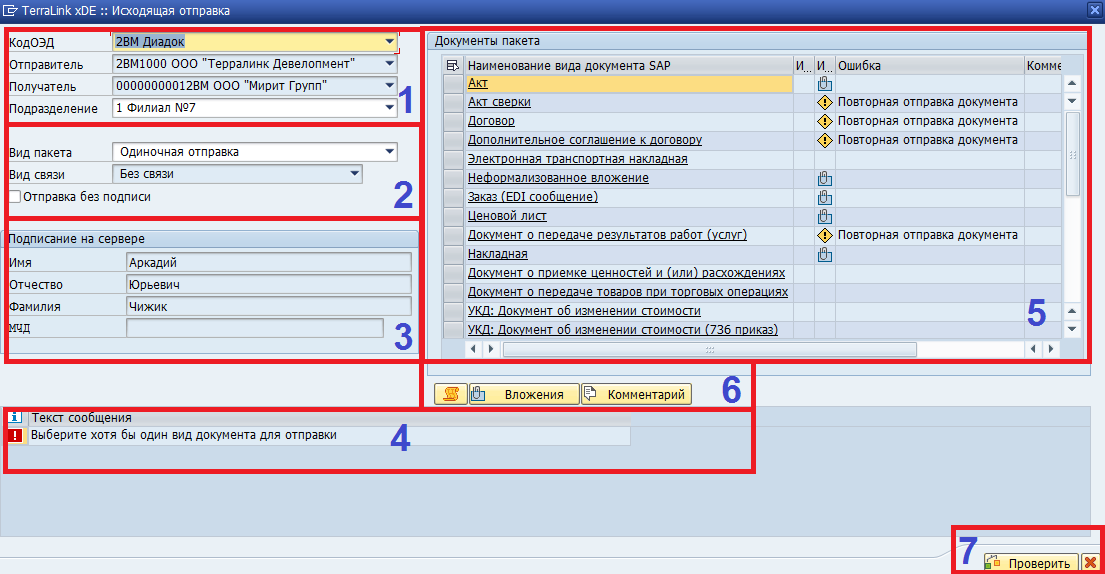Open the КодОЭД dropdown list
The image size is (1105, 574).
(x=389, y=42)
